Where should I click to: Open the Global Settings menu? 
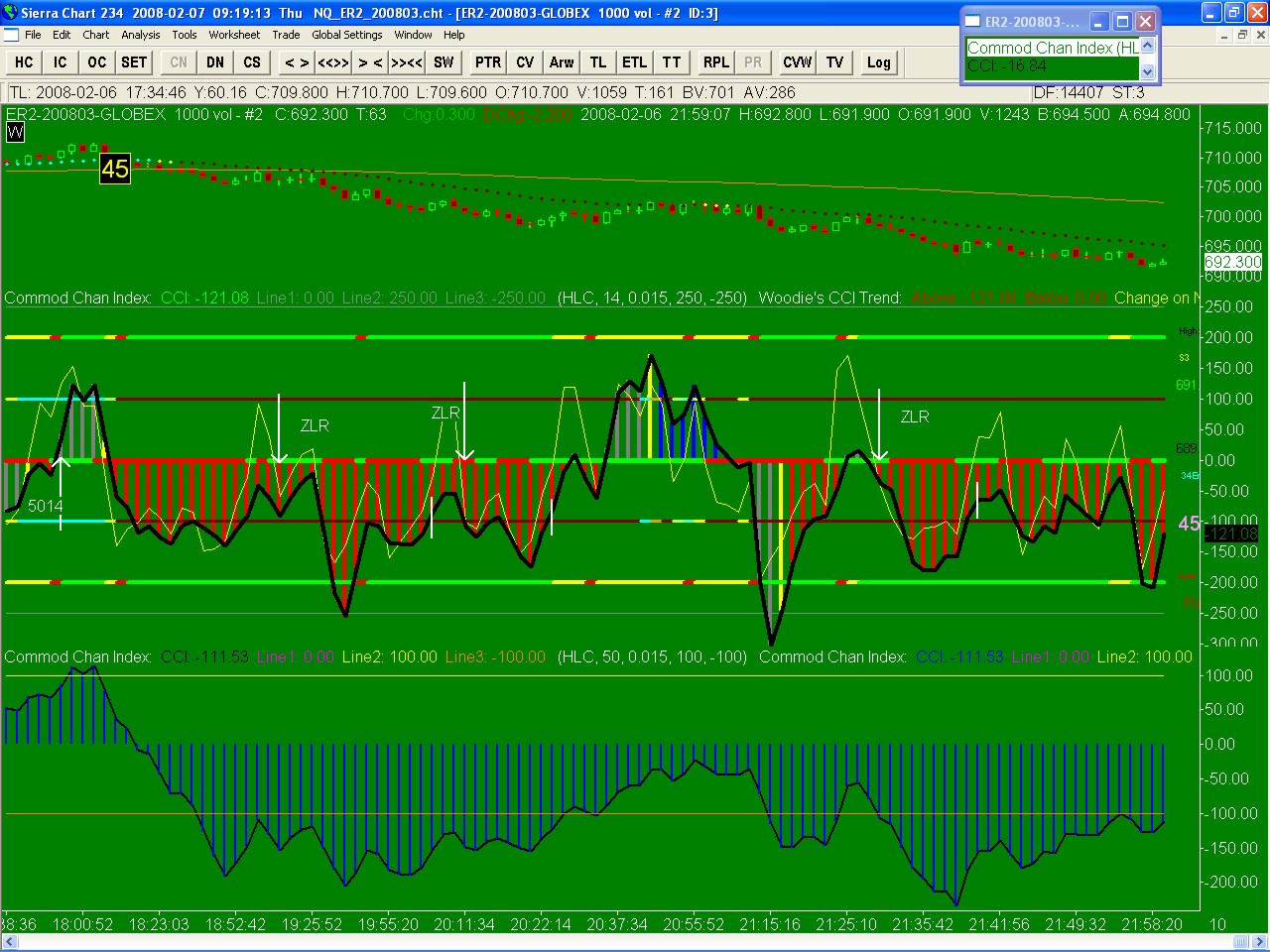point(346,35)
